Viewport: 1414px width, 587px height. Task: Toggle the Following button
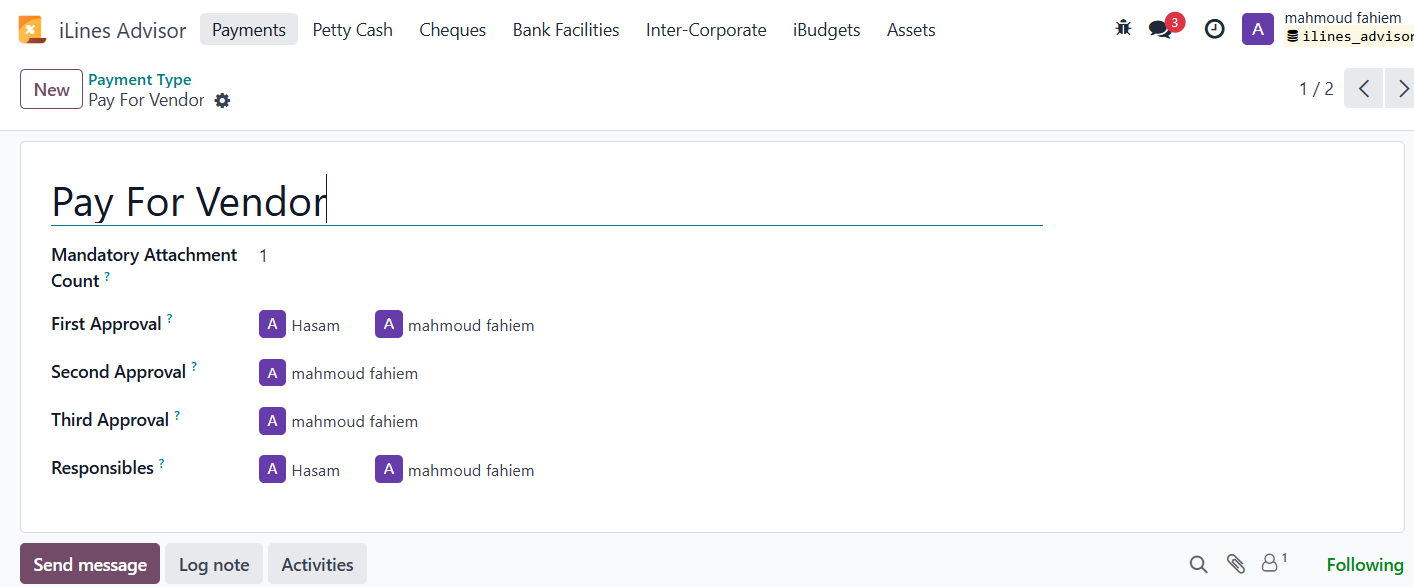tap(1365, 565)
